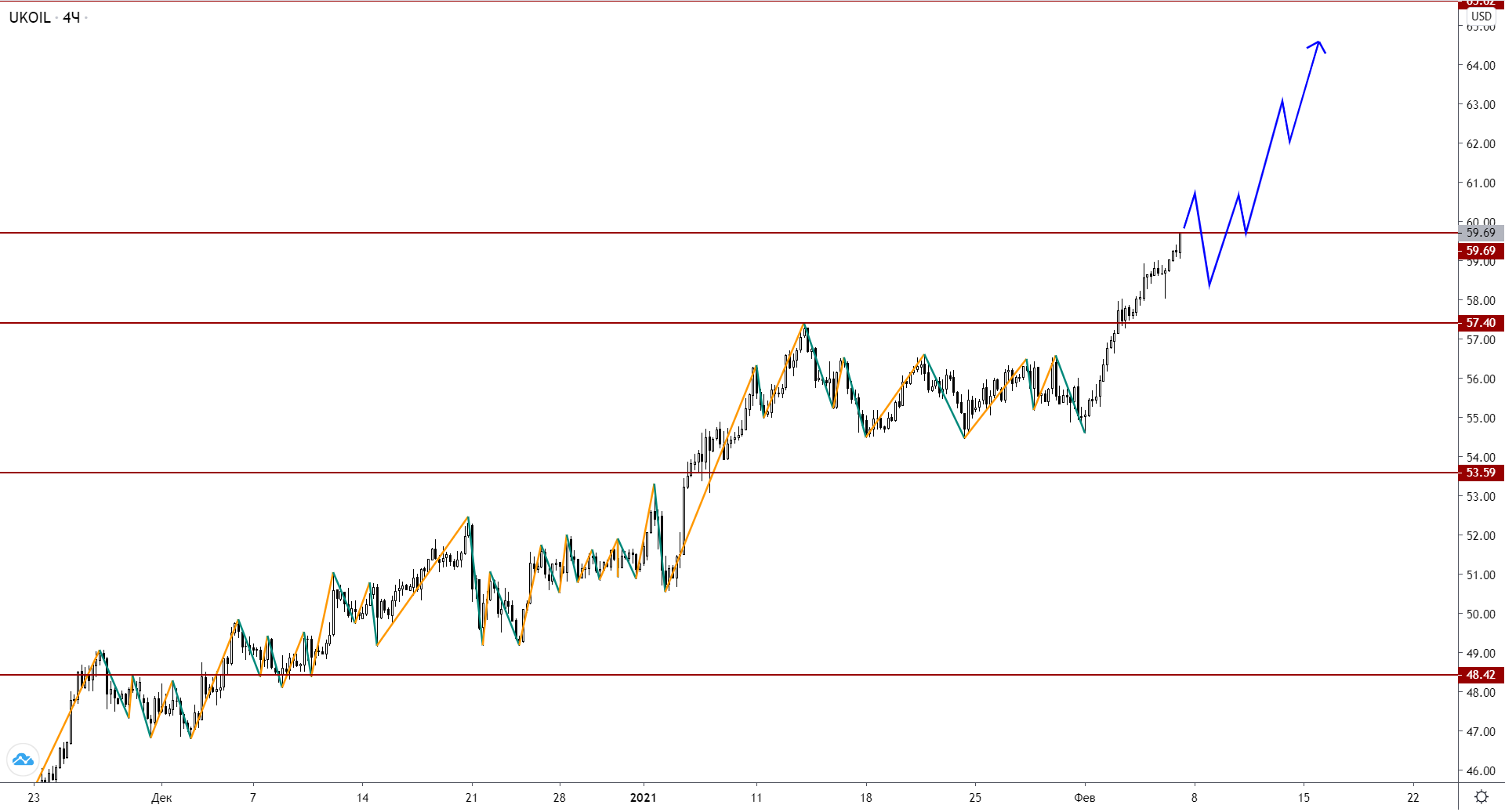
Task: Click the 15 date label on time axis
Action: pos(1304,798)
